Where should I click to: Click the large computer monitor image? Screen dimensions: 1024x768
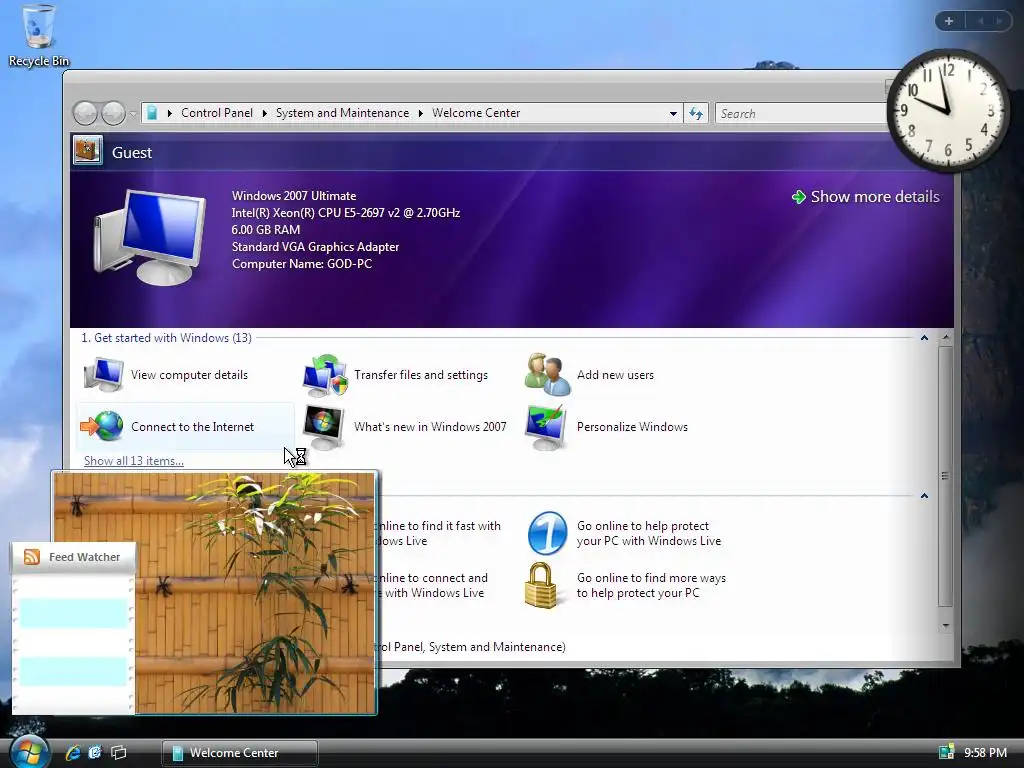pyautogui.click(x=151, y=236)
